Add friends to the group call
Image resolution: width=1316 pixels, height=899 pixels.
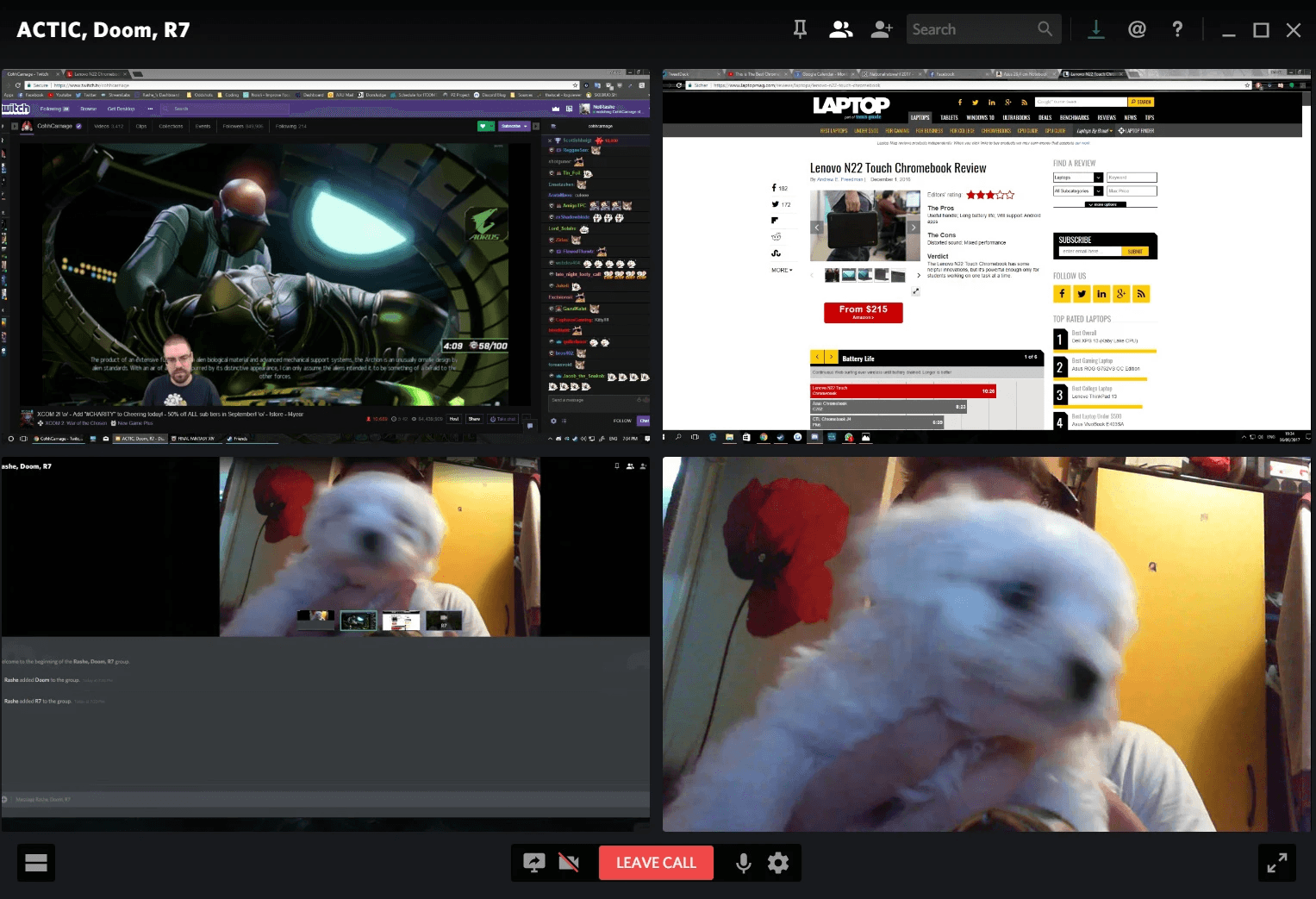click(x=882, y=29)
